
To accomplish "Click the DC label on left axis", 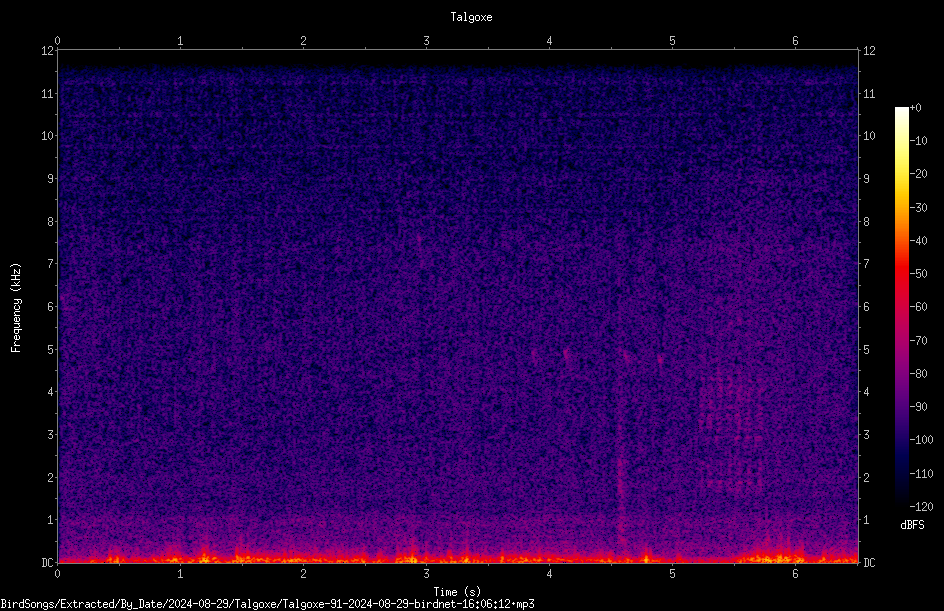I will pos(48,562).
